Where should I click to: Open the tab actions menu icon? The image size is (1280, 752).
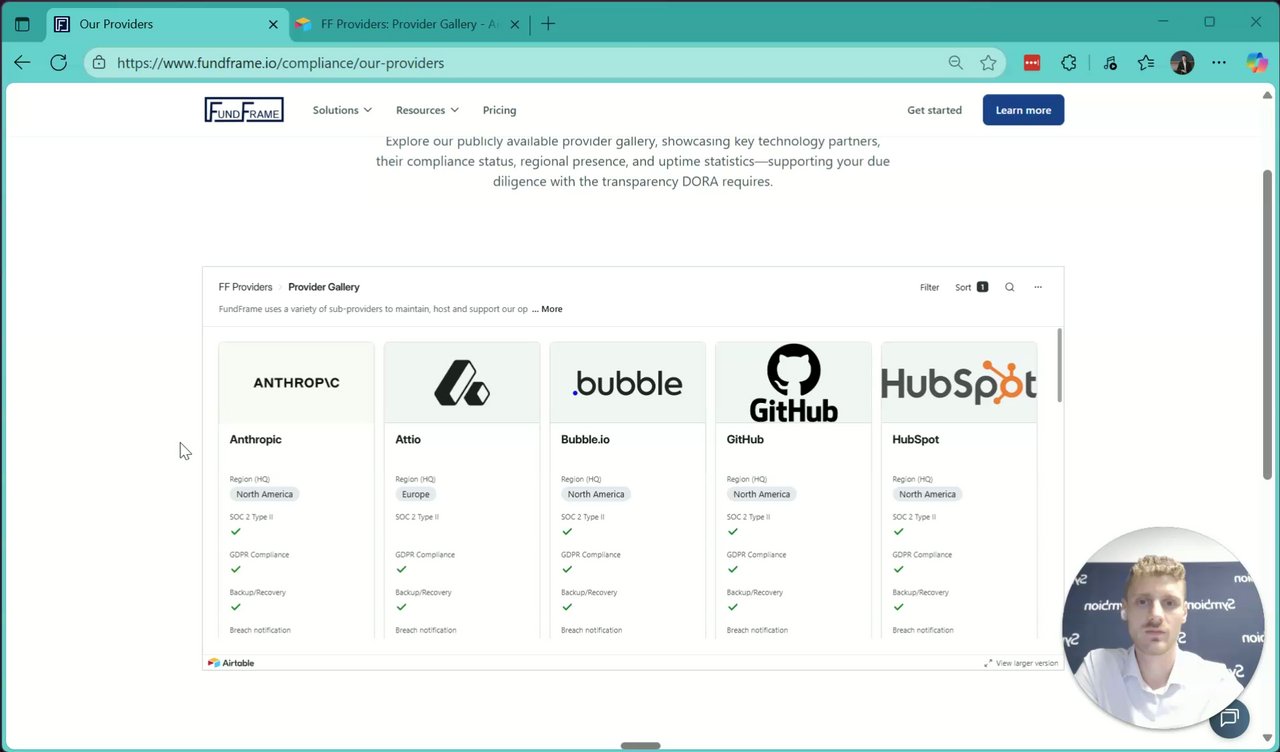22,24
